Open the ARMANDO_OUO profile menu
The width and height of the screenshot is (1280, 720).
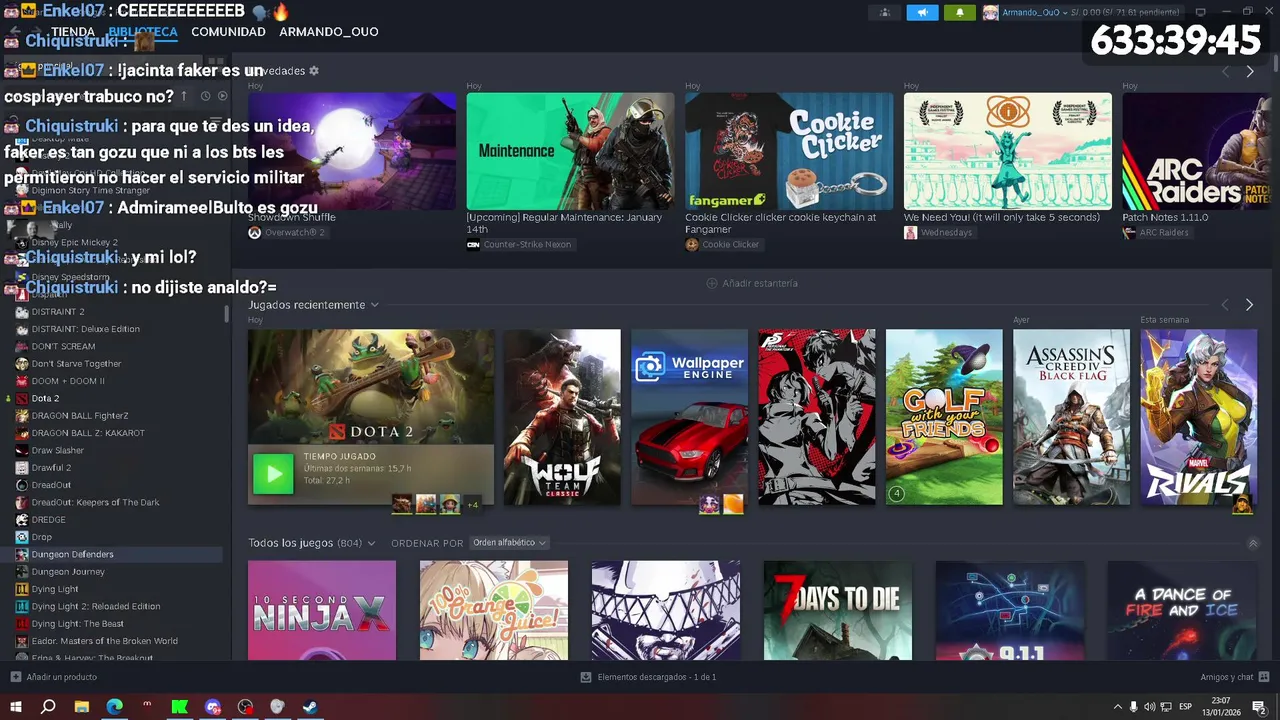tap(329, 32)
